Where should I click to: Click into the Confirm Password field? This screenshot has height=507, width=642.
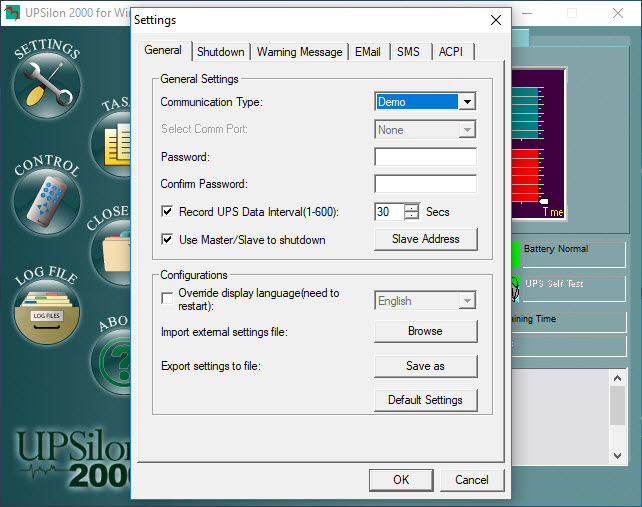425,184
